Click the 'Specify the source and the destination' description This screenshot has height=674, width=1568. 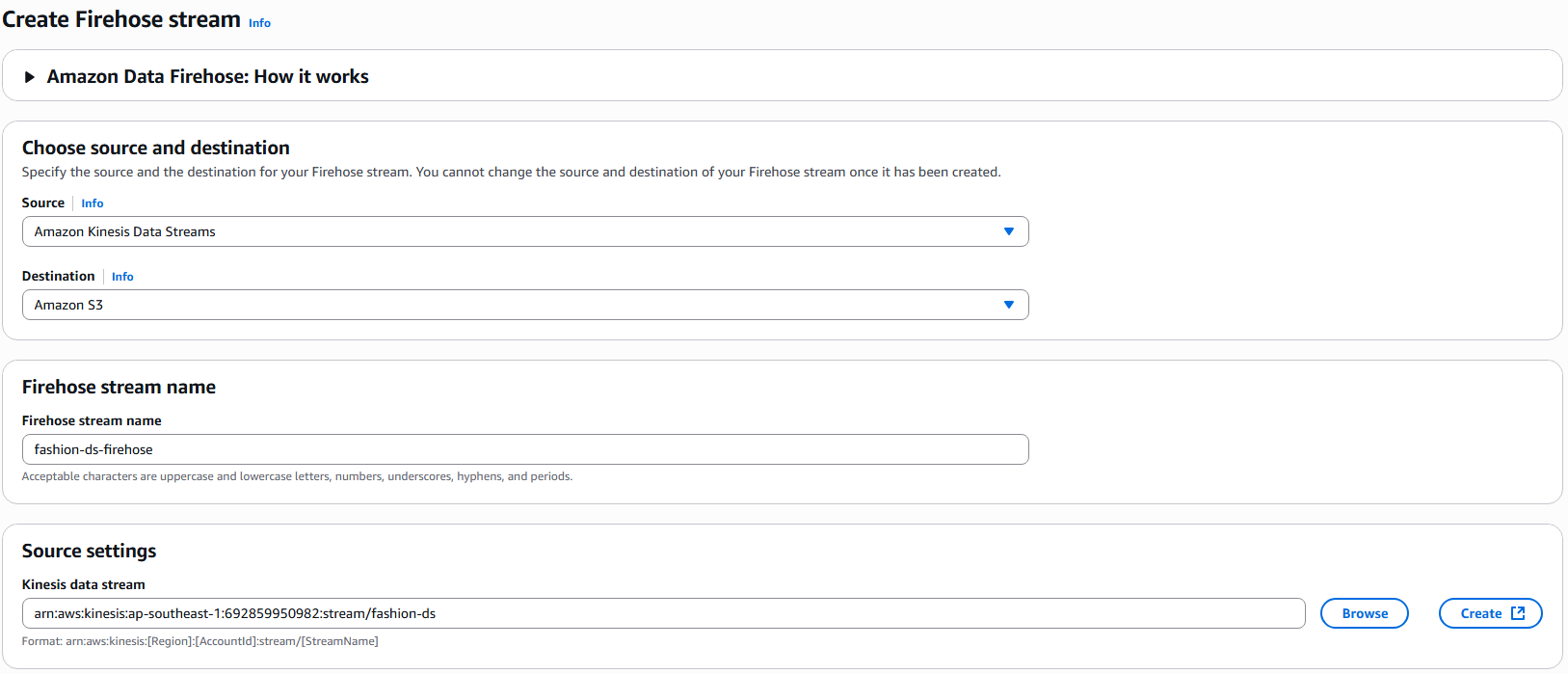click(x=512, y=172)
